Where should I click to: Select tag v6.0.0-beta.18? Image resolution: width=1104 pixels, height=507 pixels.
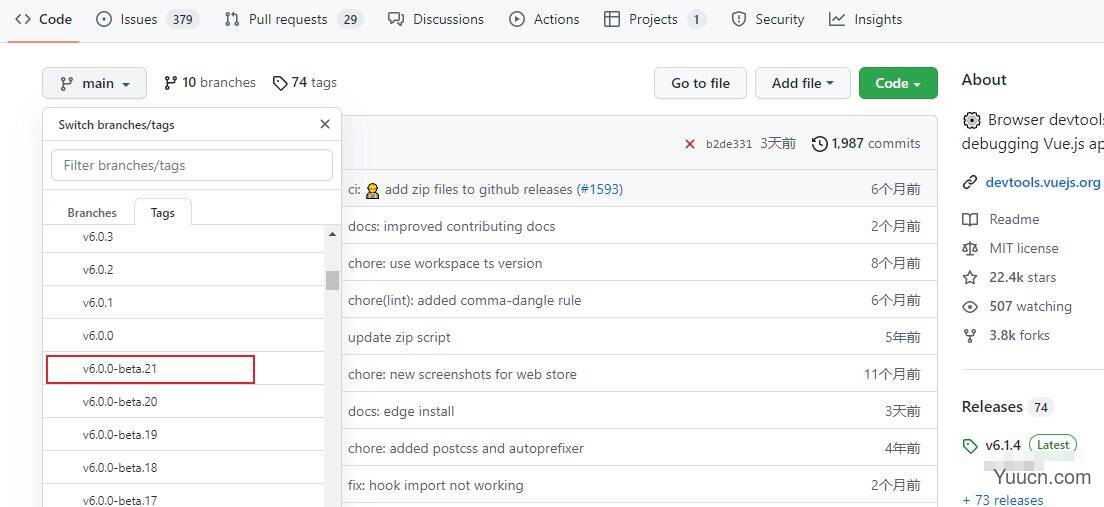click(x=184, y=468)
